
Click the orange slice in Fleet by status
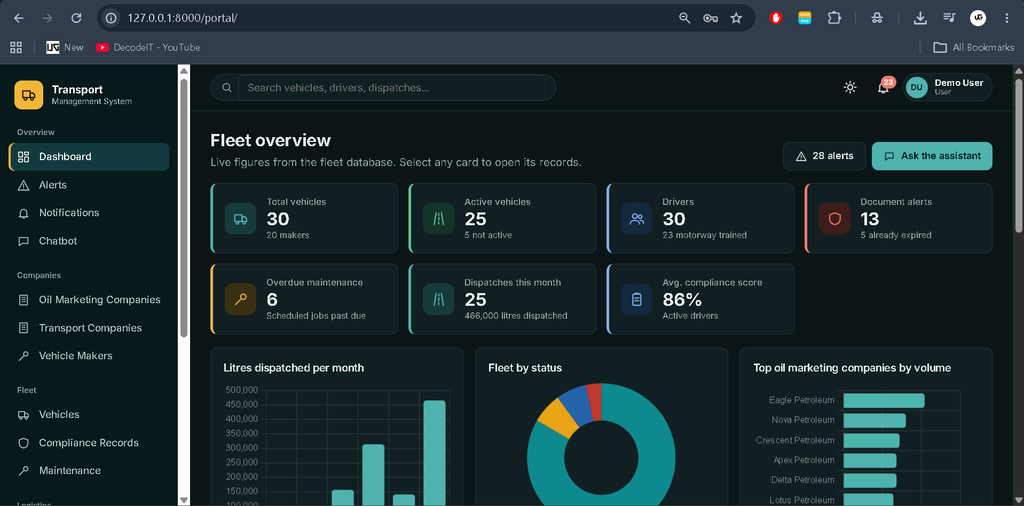(x=558, y=418)
